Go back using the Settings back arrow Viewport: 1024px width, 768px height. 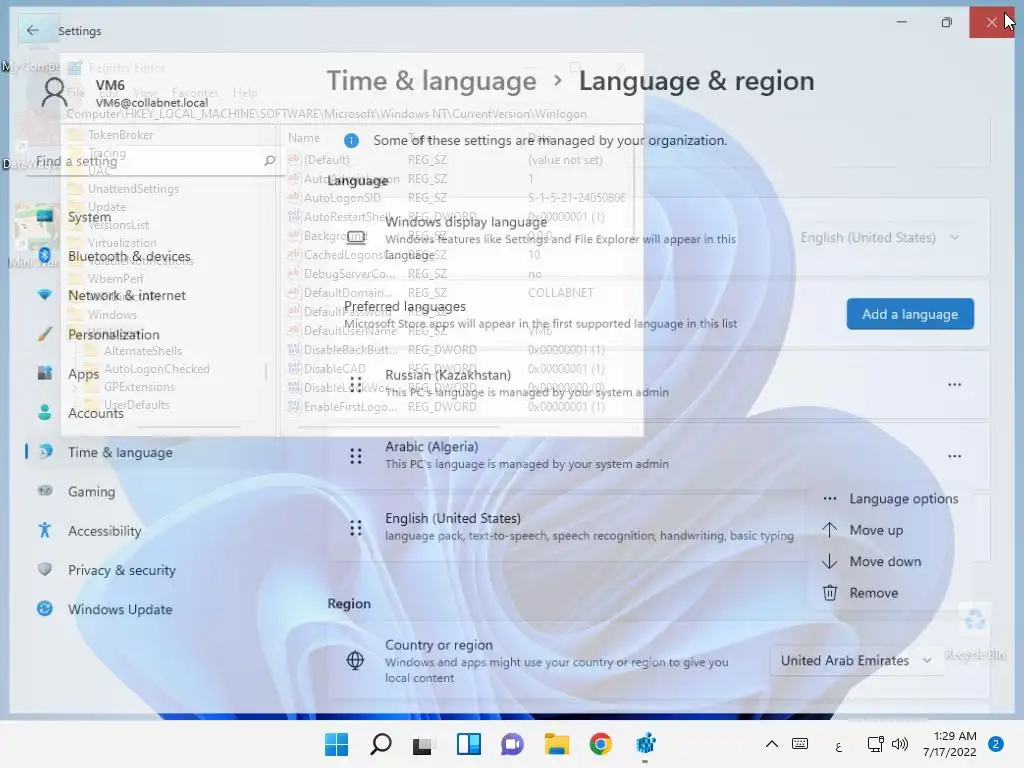tap(33, 30)
